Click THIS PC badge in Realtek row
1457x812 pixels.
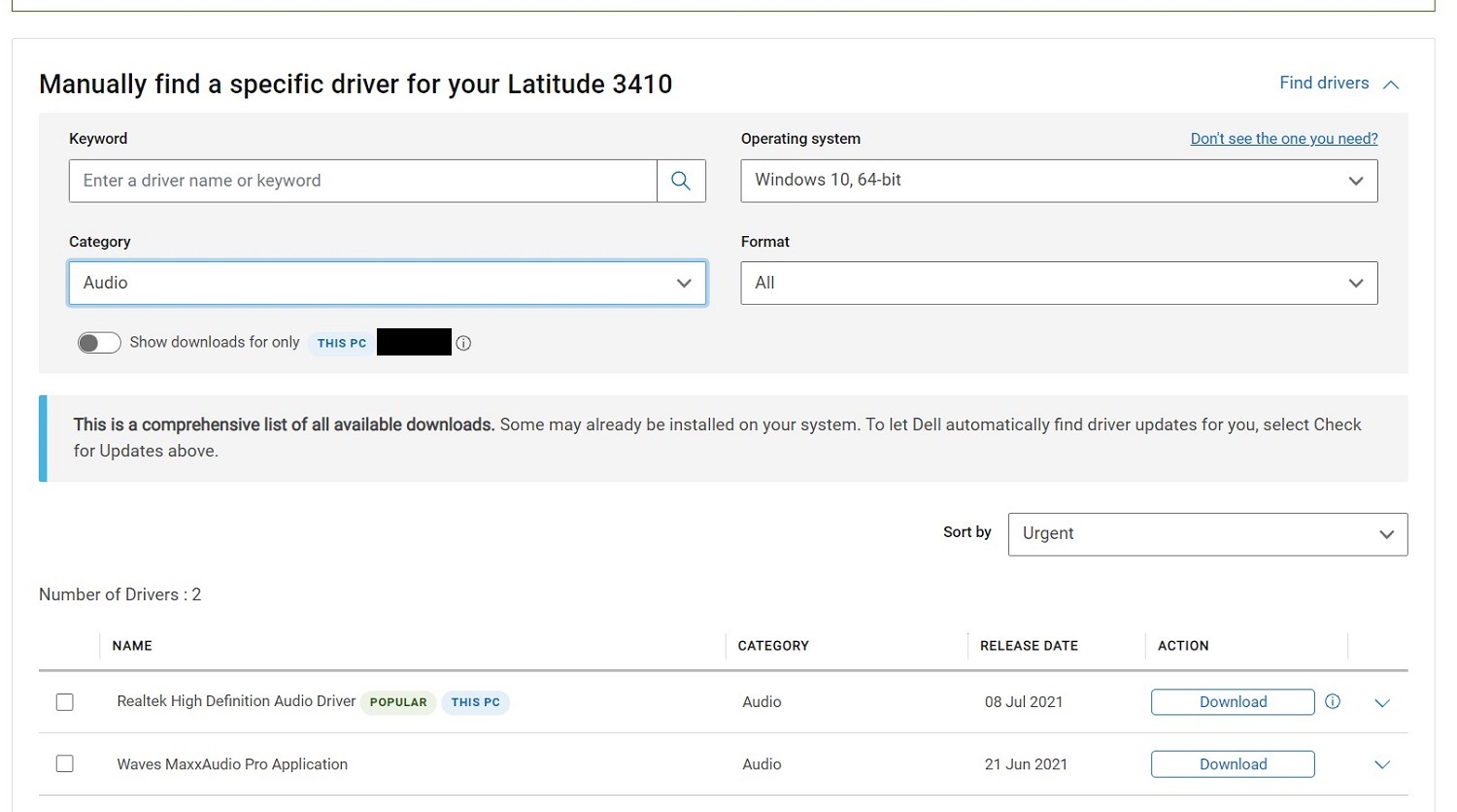coord(476,702)
